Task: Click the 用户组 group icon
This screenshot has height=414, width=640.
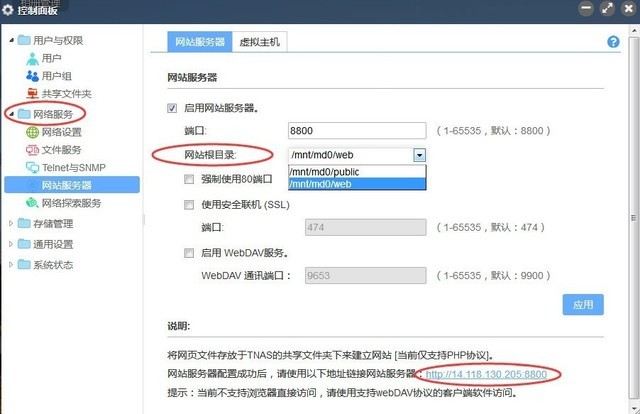Action: [x=32, y=76]
